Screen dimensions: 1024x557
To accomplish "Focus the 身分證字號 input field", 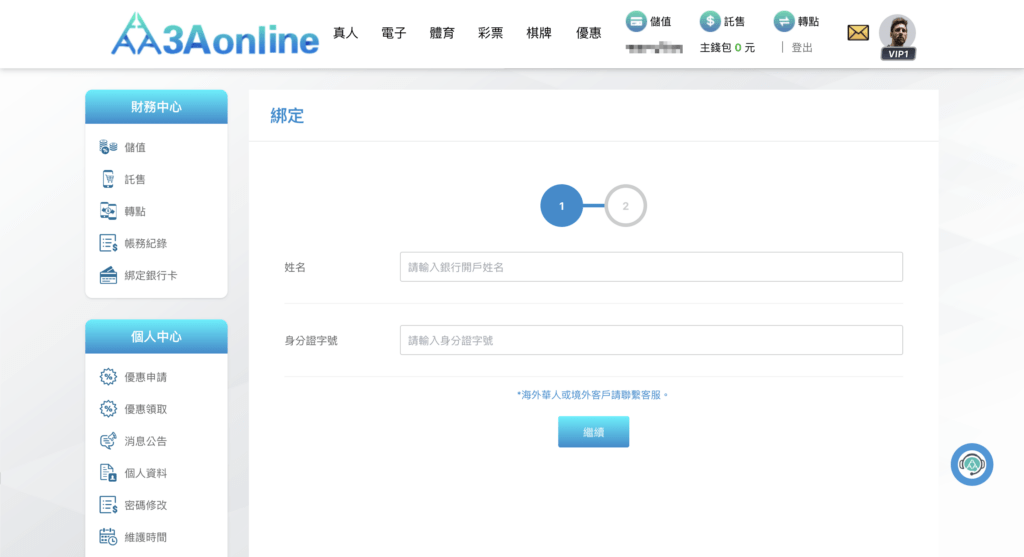I will 651,340.
